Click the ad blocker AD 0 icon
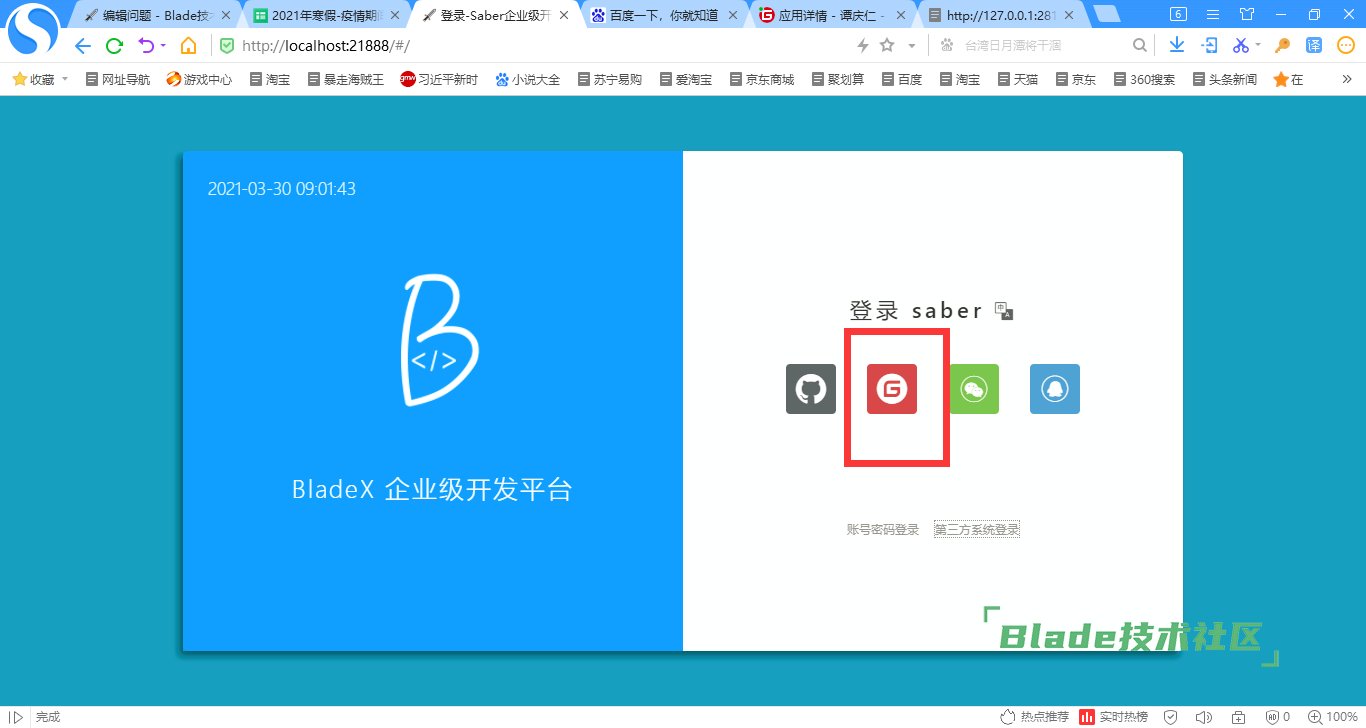The height and width of the screenshot is (728, 1366). 1278,717
